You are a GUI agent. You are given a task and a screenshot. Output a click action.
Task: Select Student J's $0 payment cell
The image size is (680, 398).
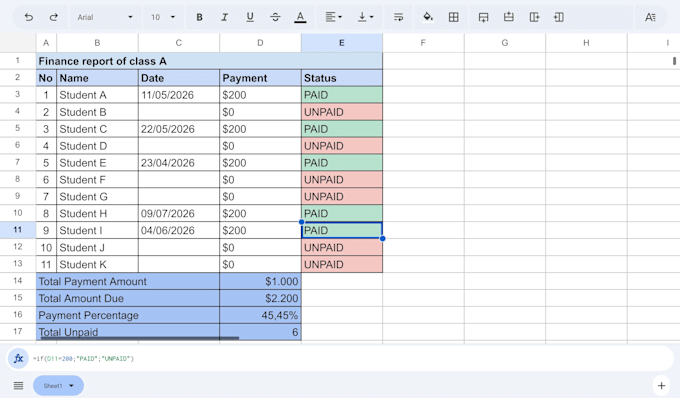click(260, 248)
